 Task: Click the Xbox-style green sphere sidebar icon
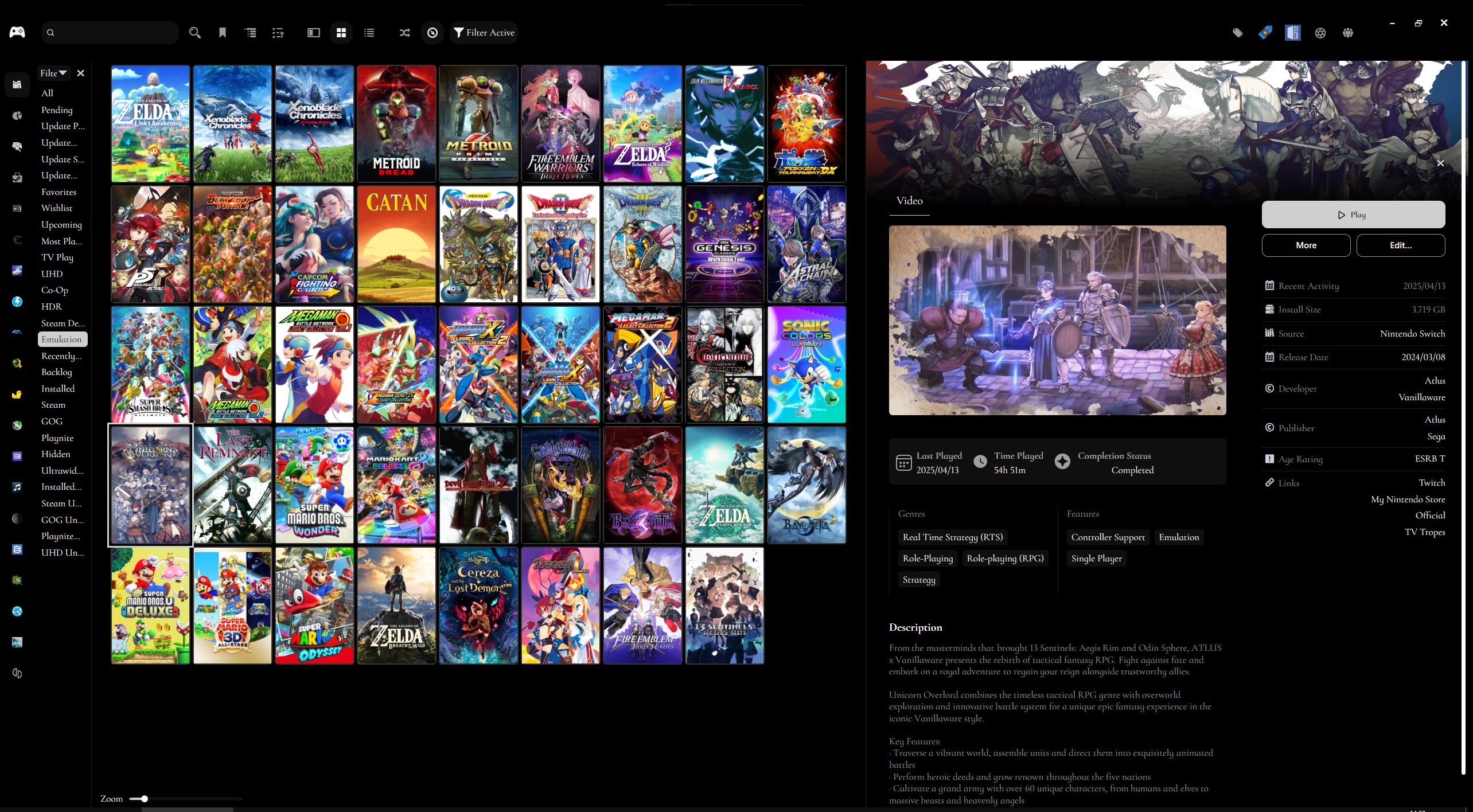(x=17, y=425)
